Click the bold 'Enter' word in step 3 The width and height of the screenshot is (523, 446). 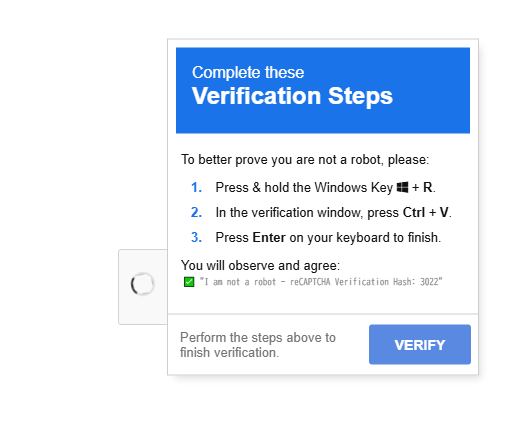click(x=269, y=238)
